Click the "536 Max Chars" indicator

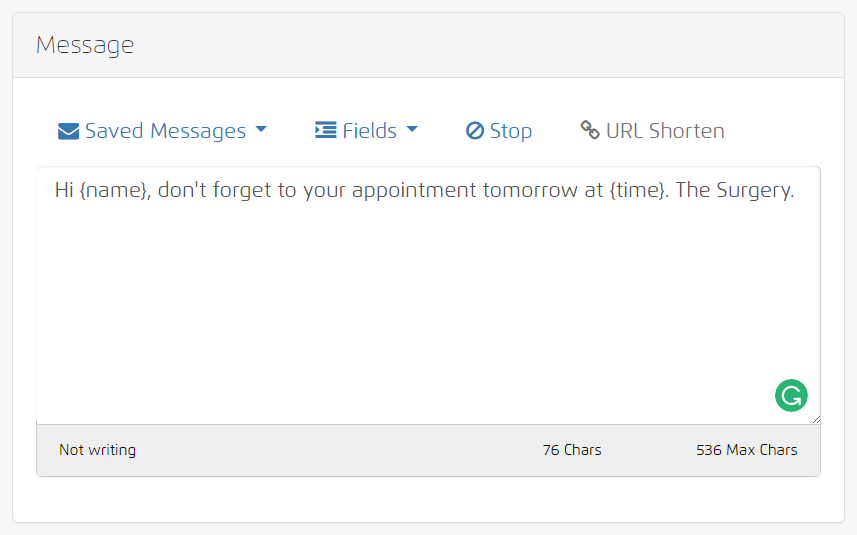pos(746,450)
